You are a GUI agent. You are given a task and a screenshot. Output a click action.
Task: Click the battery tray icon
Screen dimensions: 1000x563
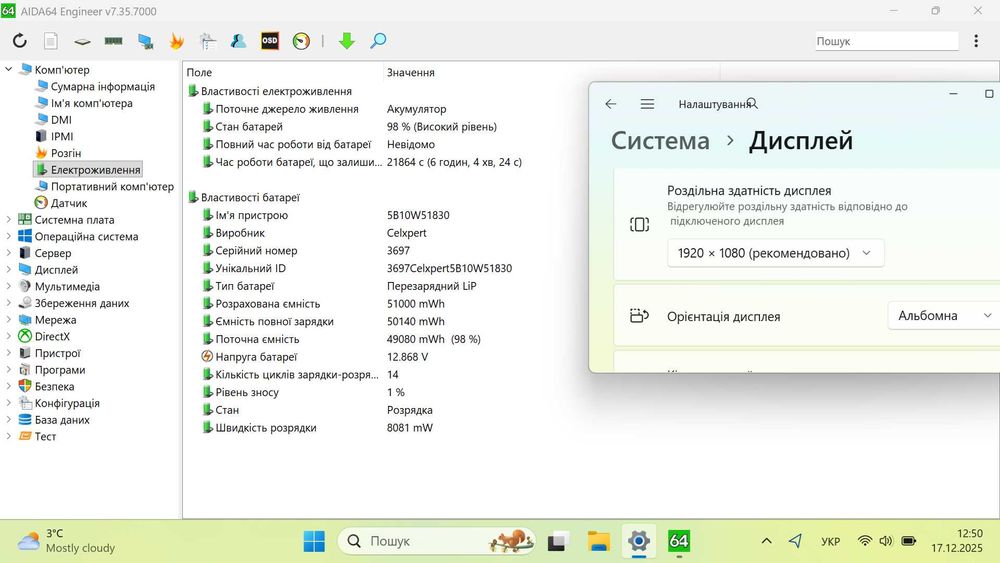point(909,541)
